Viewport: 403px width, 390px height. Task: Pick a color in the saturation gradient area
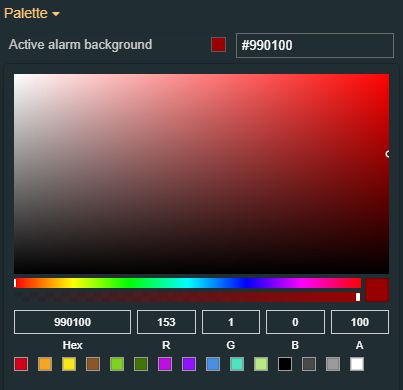tap(201, 174)
